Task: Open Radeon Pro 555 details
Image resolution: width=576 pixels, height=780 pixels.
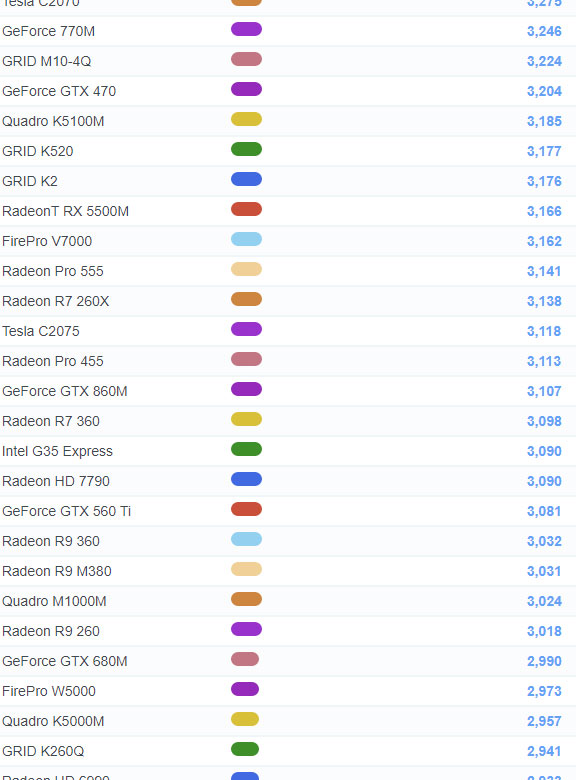Action: point(53,271)
